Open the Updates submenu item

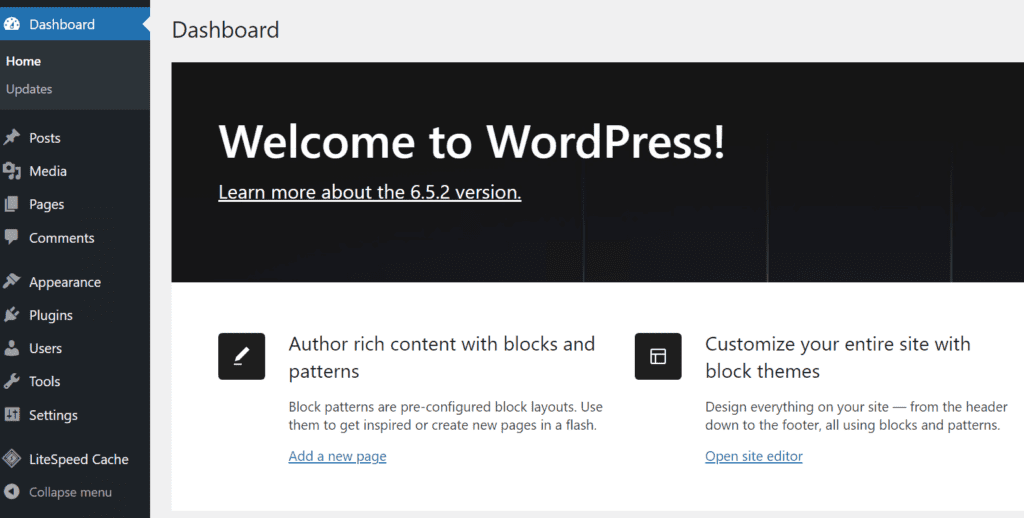pyautogui.click(x=29, y=89)
